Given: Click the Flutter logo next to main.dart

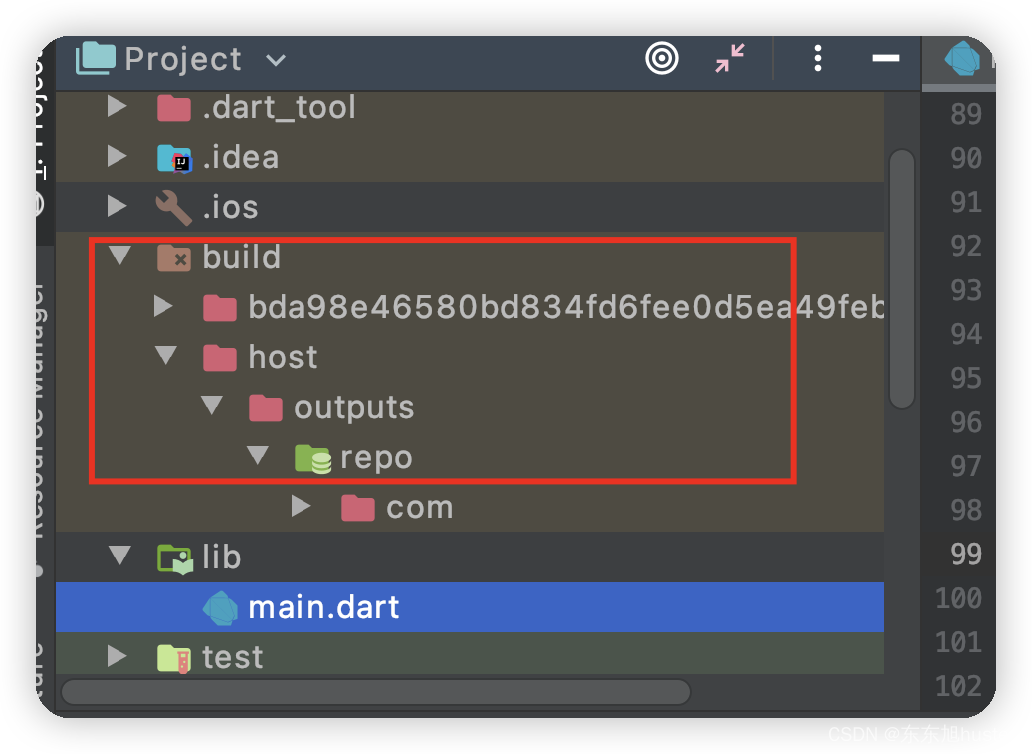Looking at the screenshot, I should tap(221, 607).
